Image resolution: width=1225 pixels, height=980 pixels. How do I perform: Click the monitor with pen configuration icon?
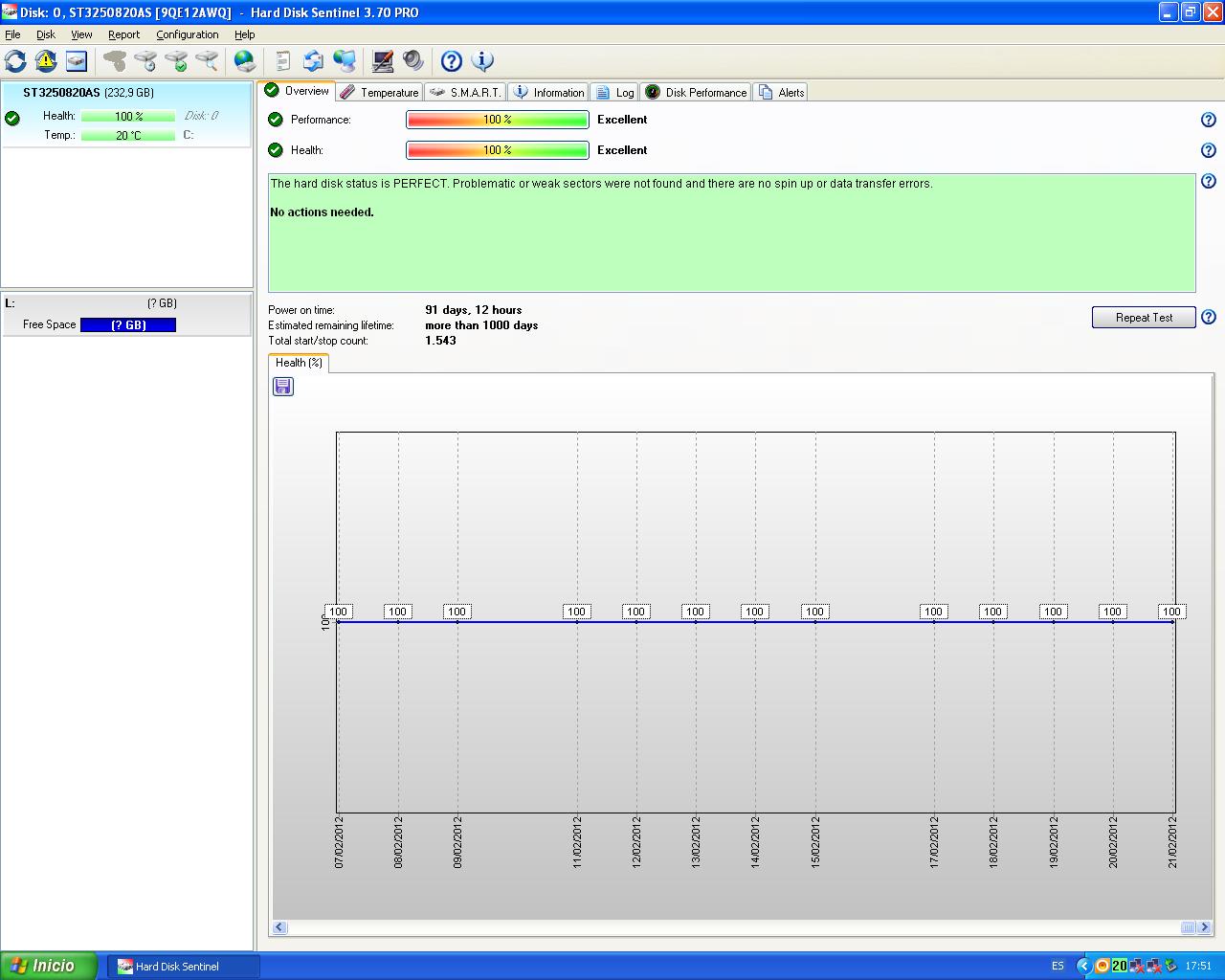point(383,61)
